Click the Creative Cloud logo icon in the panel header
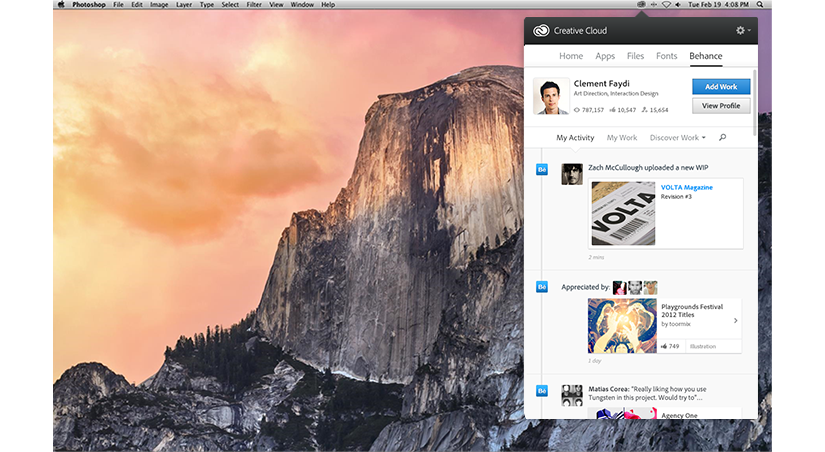 pos(541,31)
